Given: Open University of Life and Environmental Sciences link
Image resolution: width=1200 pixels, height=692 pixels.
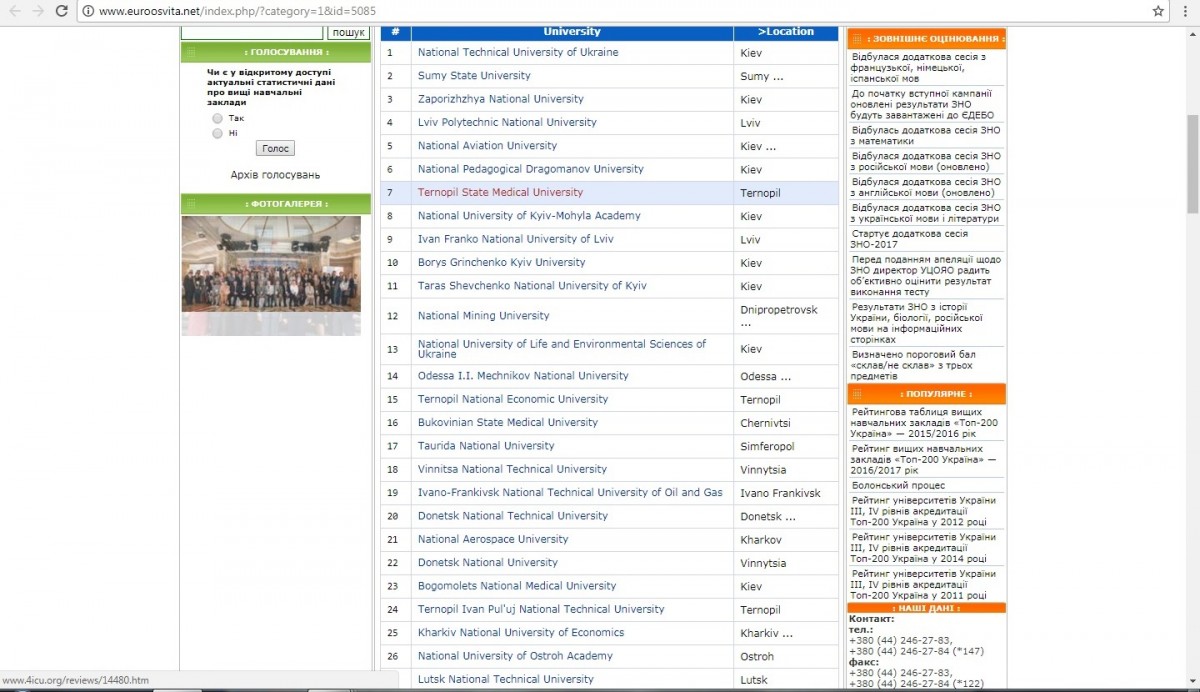Looking at the screenshot, I should tap(562, 349).
